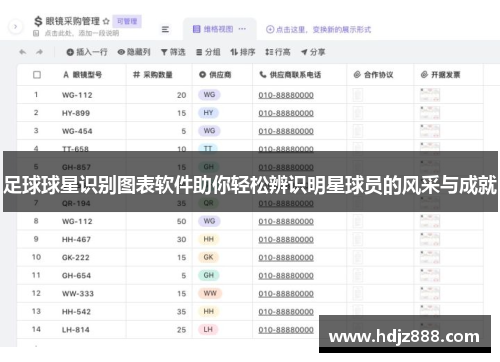
Task: Select the WG-112 cell in row 8
Action: 77,221
